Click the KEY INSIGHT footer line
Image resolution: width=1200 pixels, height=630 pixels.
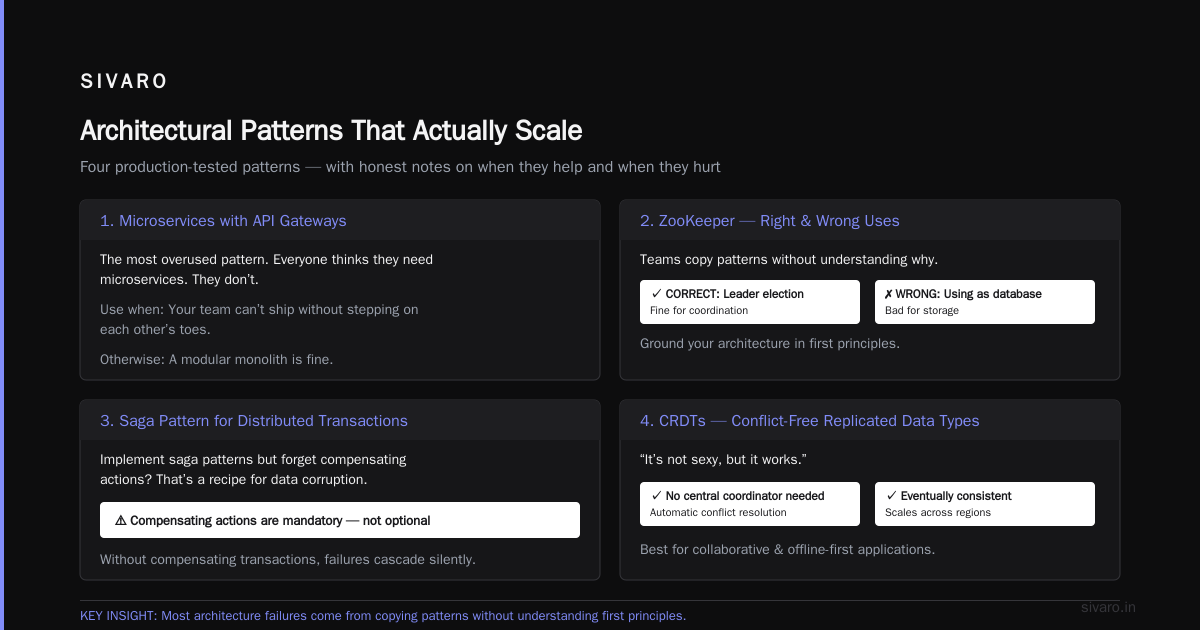[383, 616]
